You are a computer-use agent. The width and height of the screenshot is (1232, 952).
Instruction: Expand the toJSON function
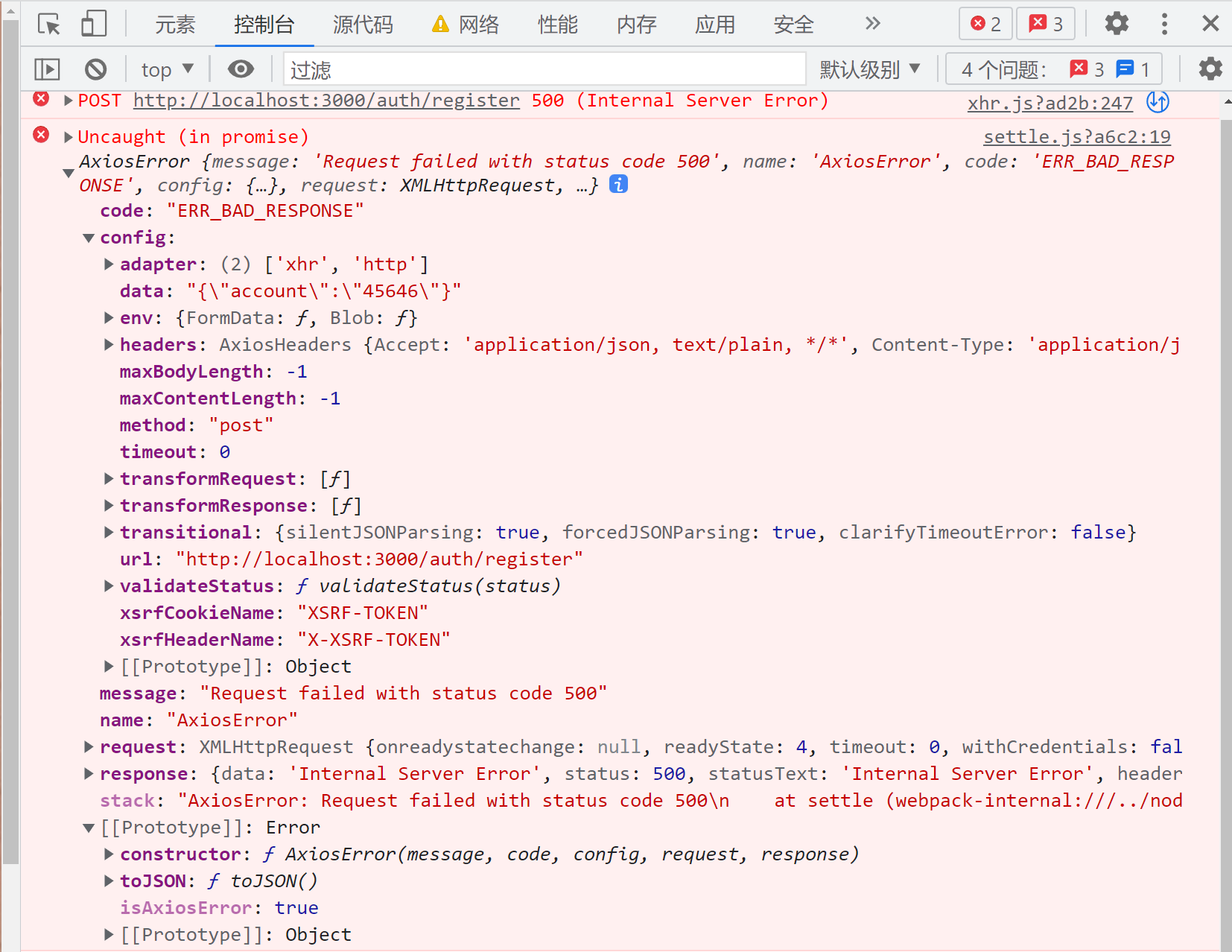click(109, 881)
